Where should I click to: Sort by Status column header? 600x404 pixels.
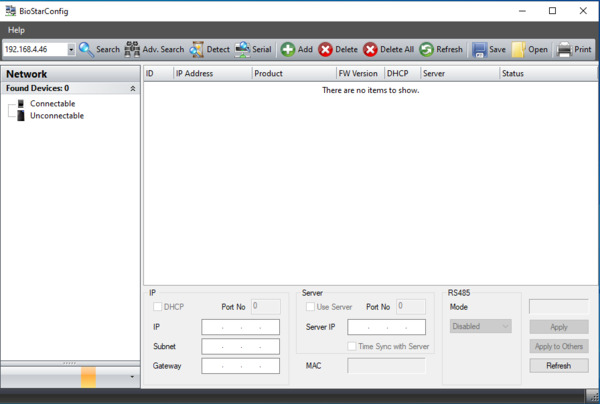tap(548, 73)
